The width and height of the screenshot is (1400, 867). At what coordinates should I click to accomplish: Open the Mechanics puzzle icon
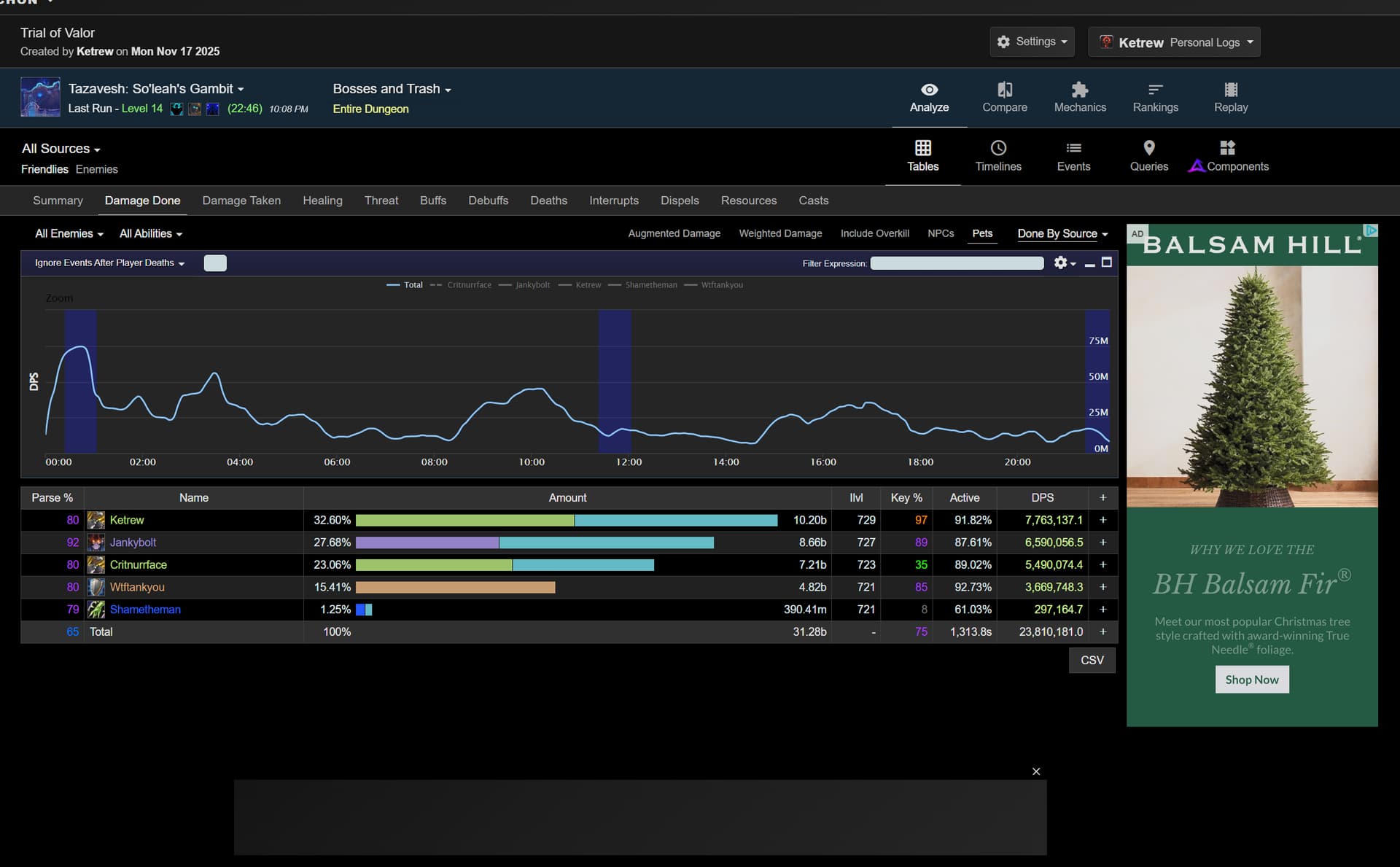1079,90
